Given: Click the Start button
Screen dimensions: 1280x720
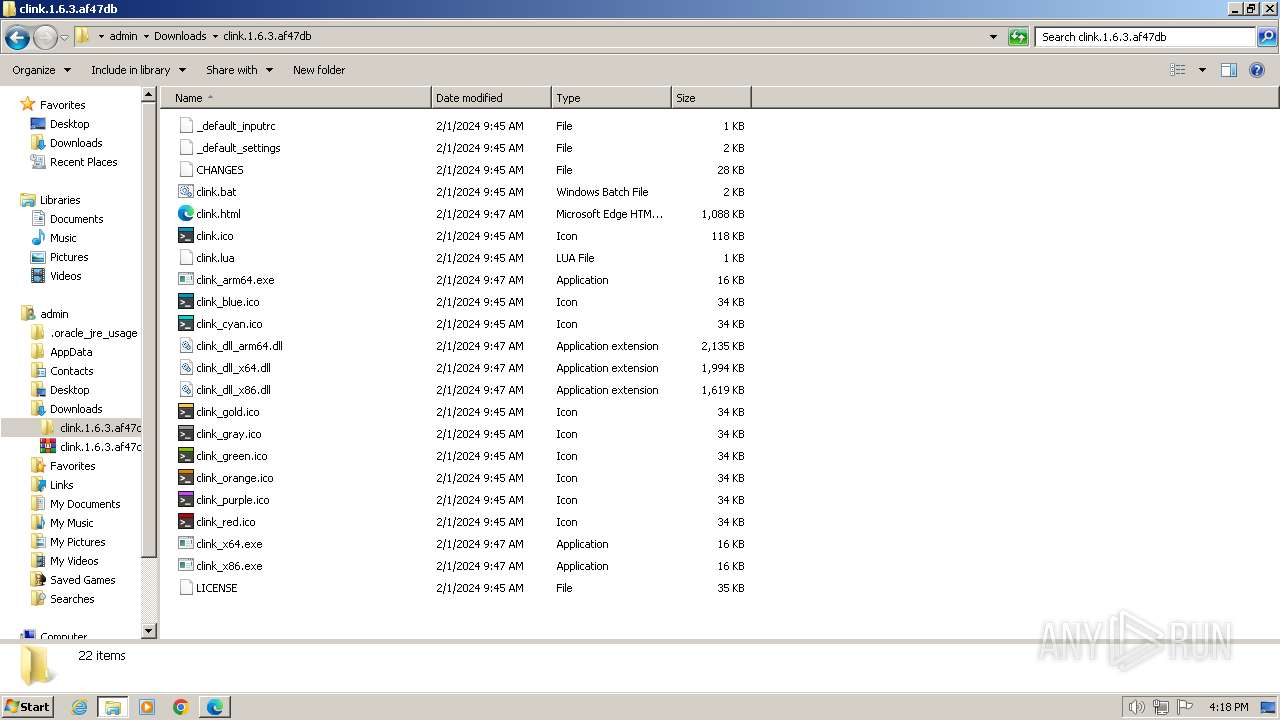Looking at the screenshot, I should 28,707.
